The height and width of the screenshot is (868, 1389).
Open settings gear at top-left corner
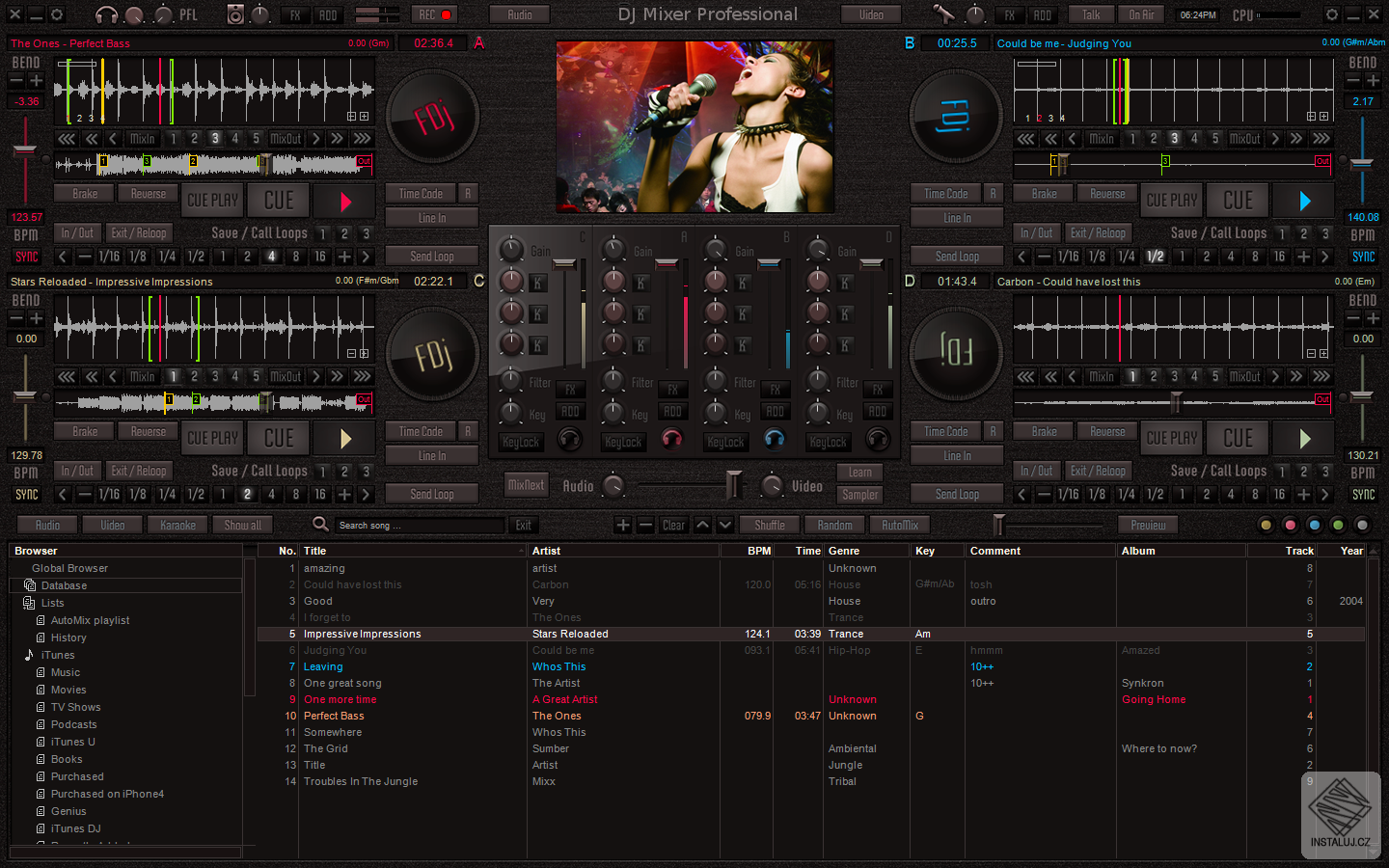(x=57, y=14)
